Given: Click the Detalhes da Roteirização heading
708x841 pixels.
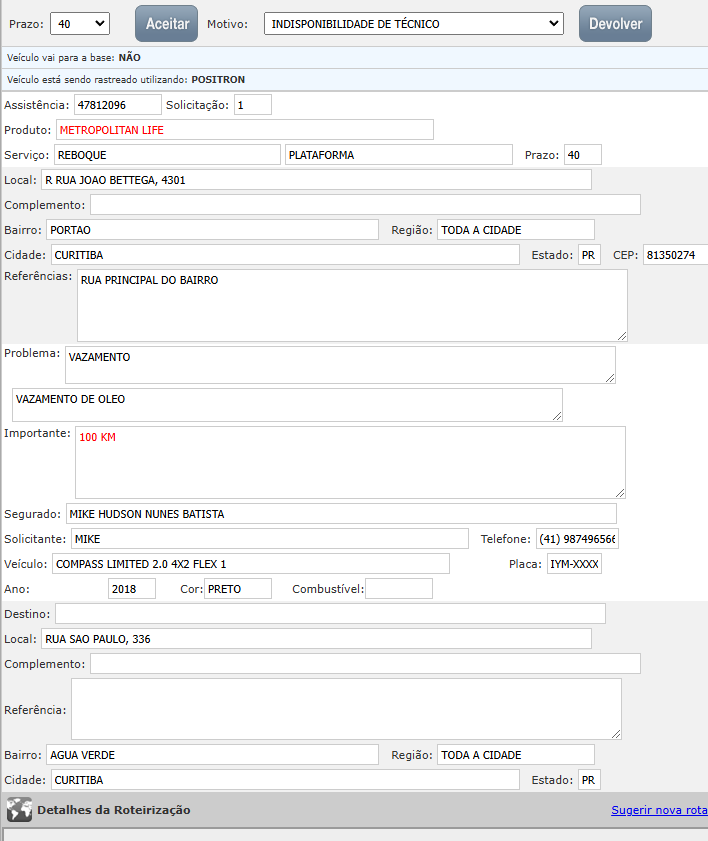Looking at the screenshot, I should [114, 810].
